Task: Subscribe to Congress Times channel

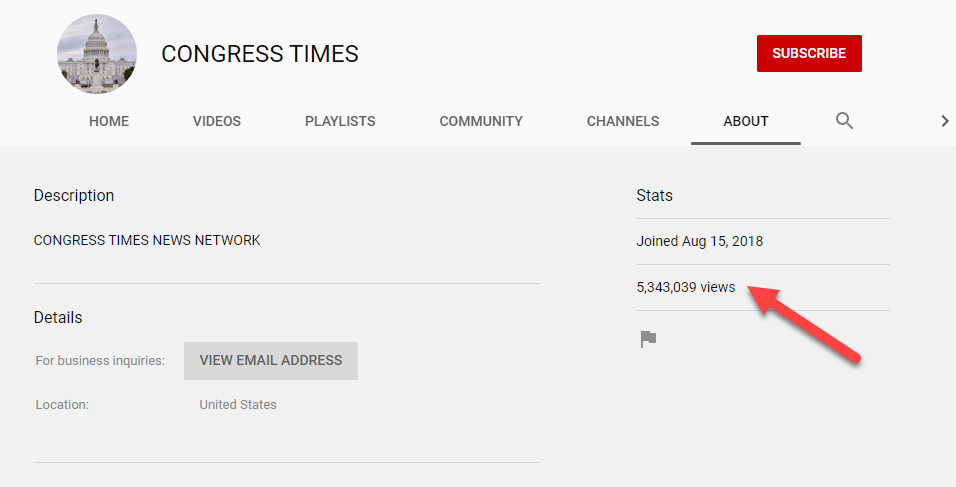Action: (809, 54)
